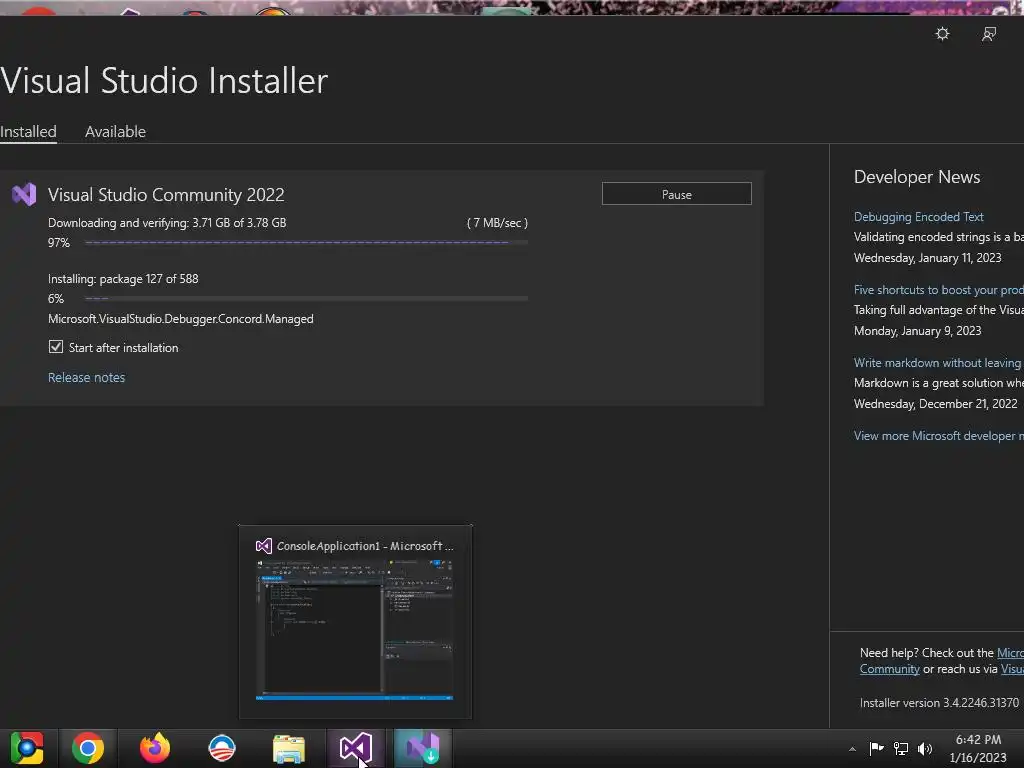Select the ConsoleApplication1 window preview thumbnail

[x=355, y=630]
